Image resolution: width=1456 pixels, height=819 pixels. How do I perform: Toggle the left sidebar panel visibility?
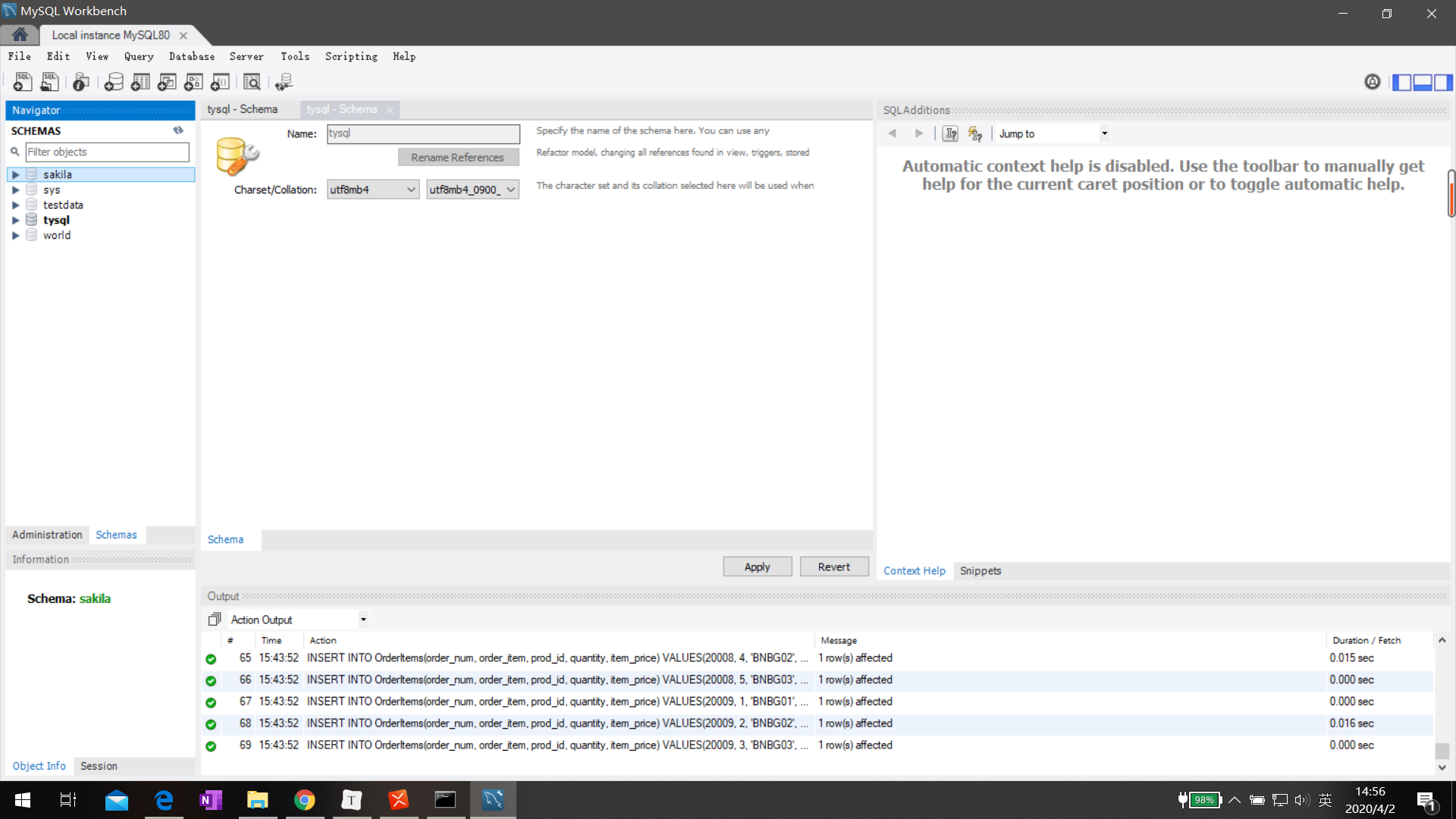pos(1402,82)
